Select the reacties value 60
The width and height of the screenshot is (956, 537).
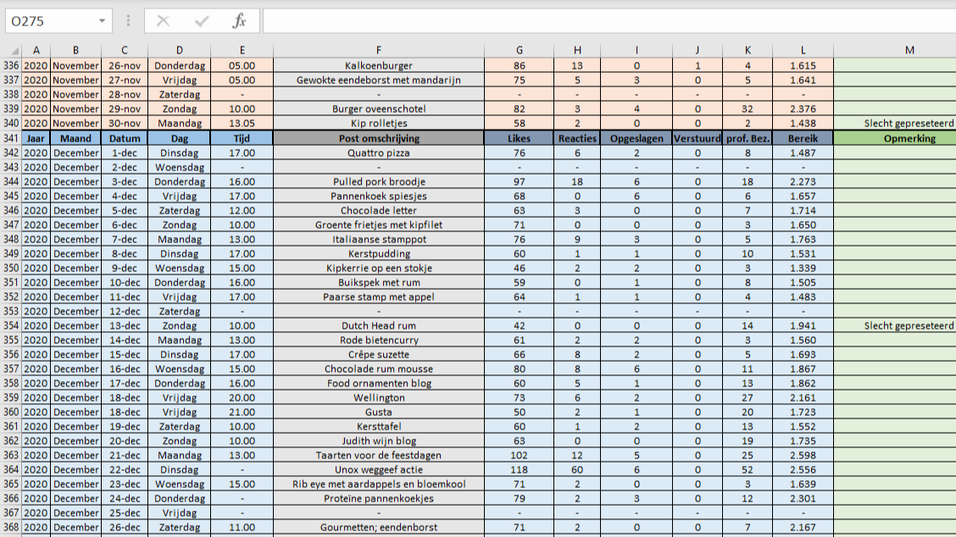[577, 469]
